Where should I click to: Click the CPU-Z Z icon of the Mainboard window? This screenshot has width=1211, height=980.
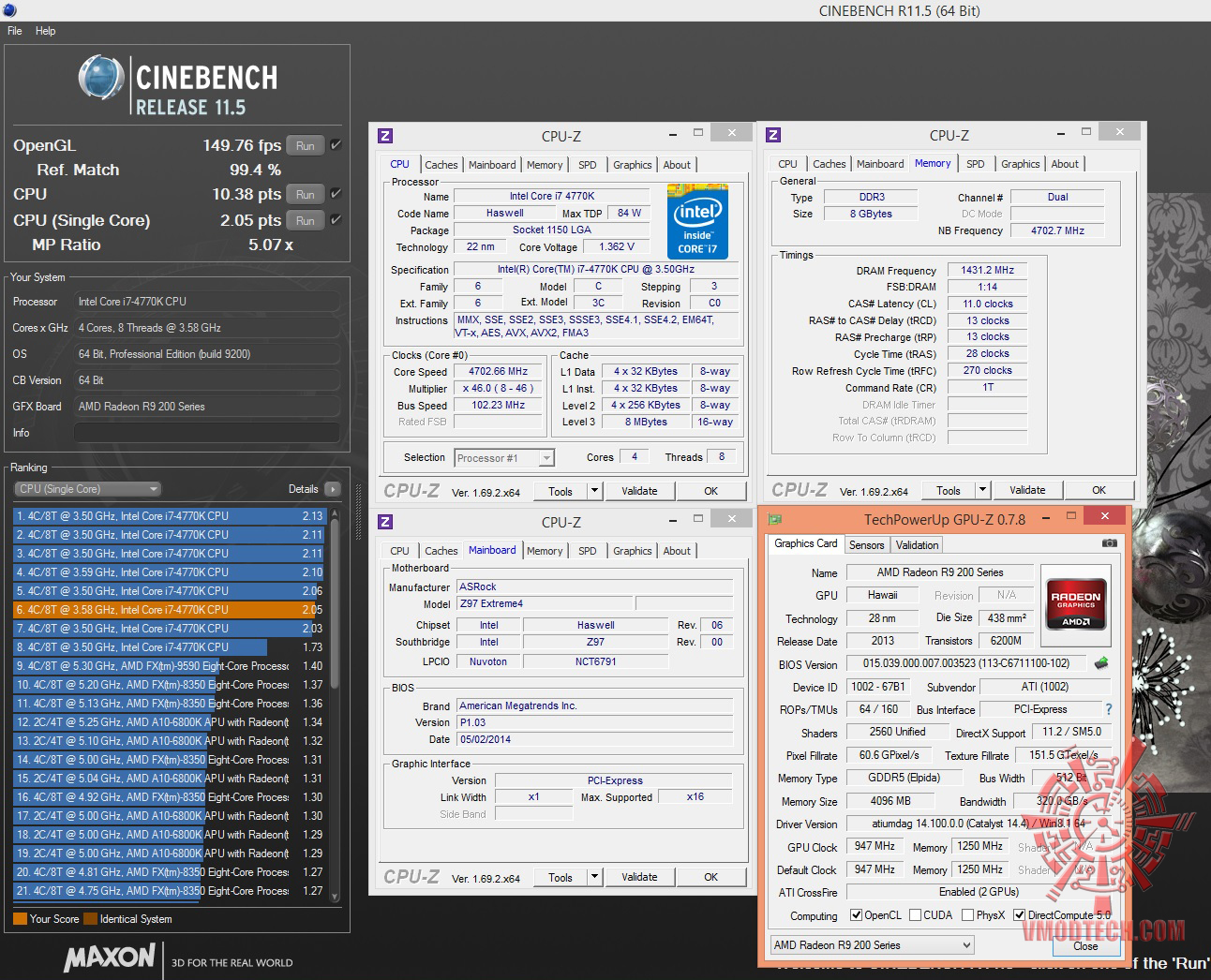coord(385,522)
